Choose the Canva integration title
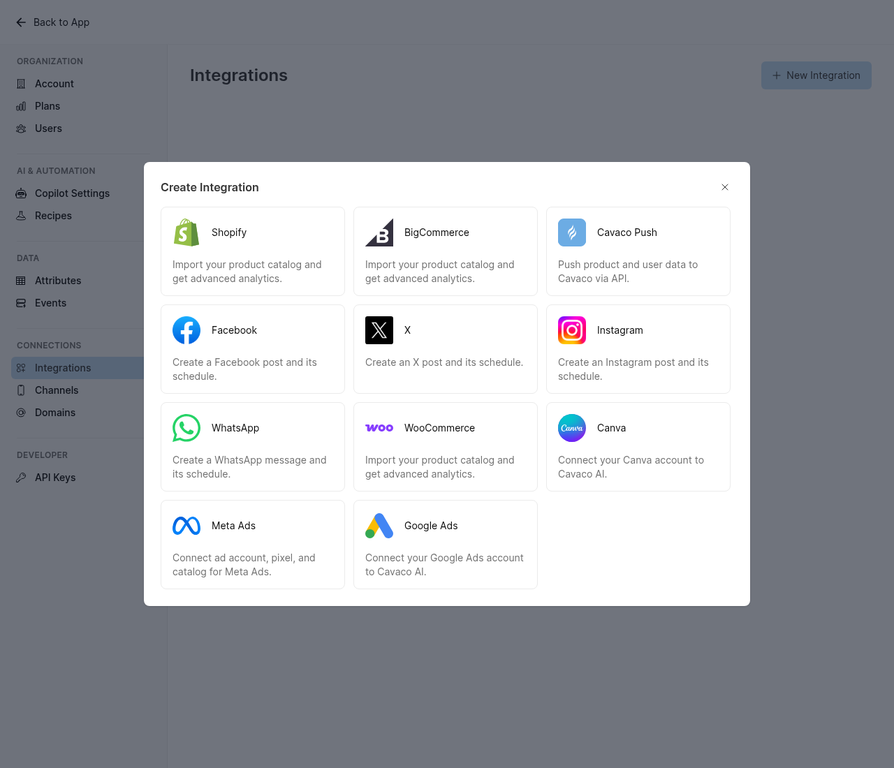 point(611,428)
